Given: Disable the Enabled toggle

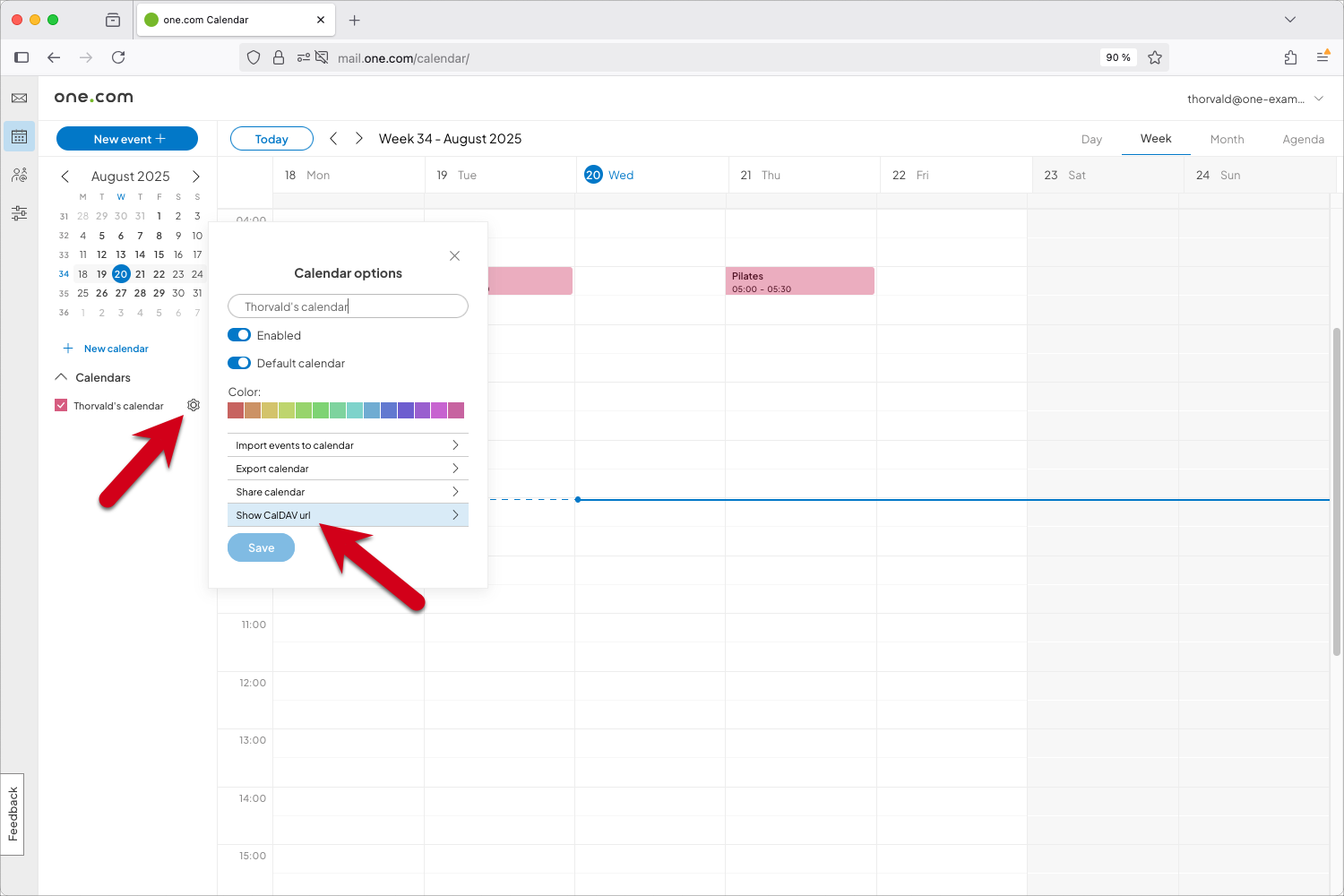Looking at the screenshot, I should click(x=238, y=334).
